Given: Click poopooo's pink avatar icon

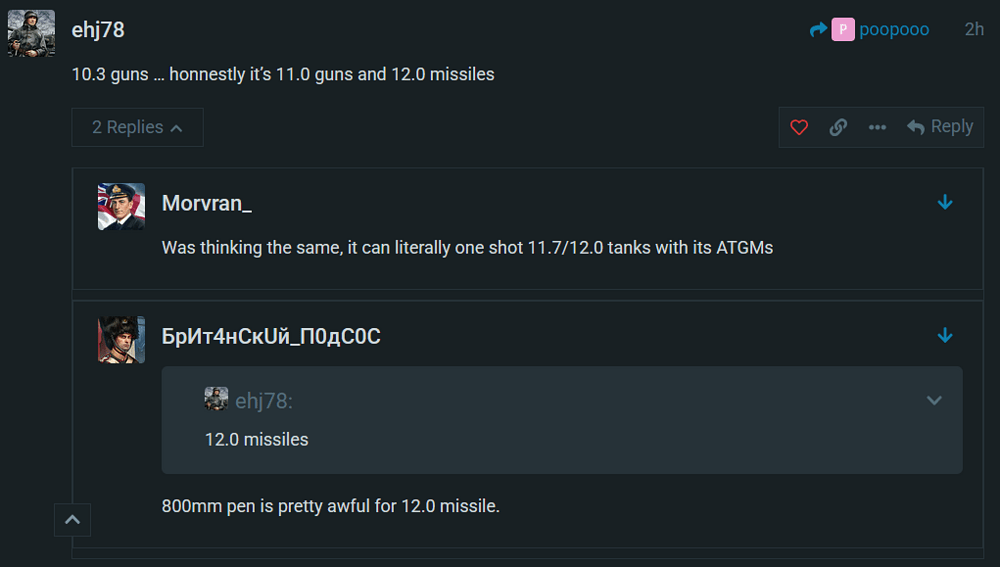Looking at the screenshot, I should [843, 30].
